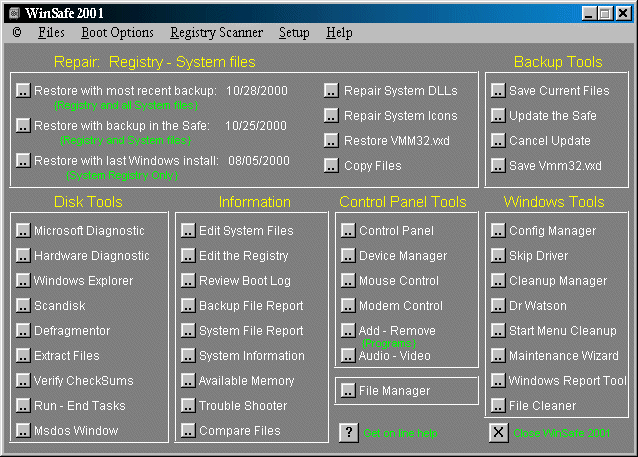
Task: Open the Registry Scanner menu
Action: [x=216, y=33]
